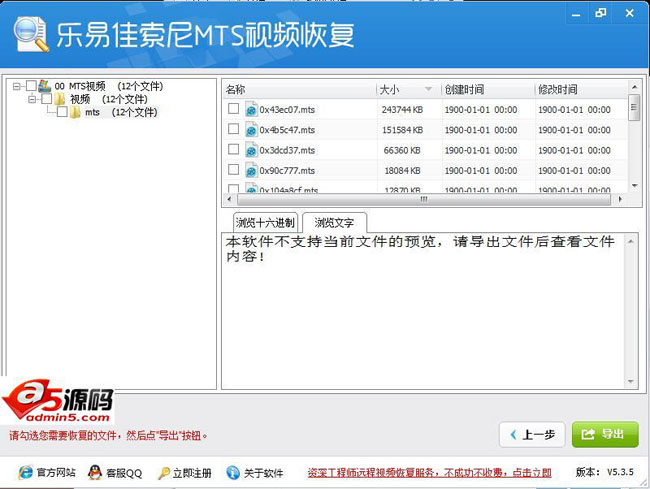
Task: Click the 243744 KB size cell
Action: point(402,110)
